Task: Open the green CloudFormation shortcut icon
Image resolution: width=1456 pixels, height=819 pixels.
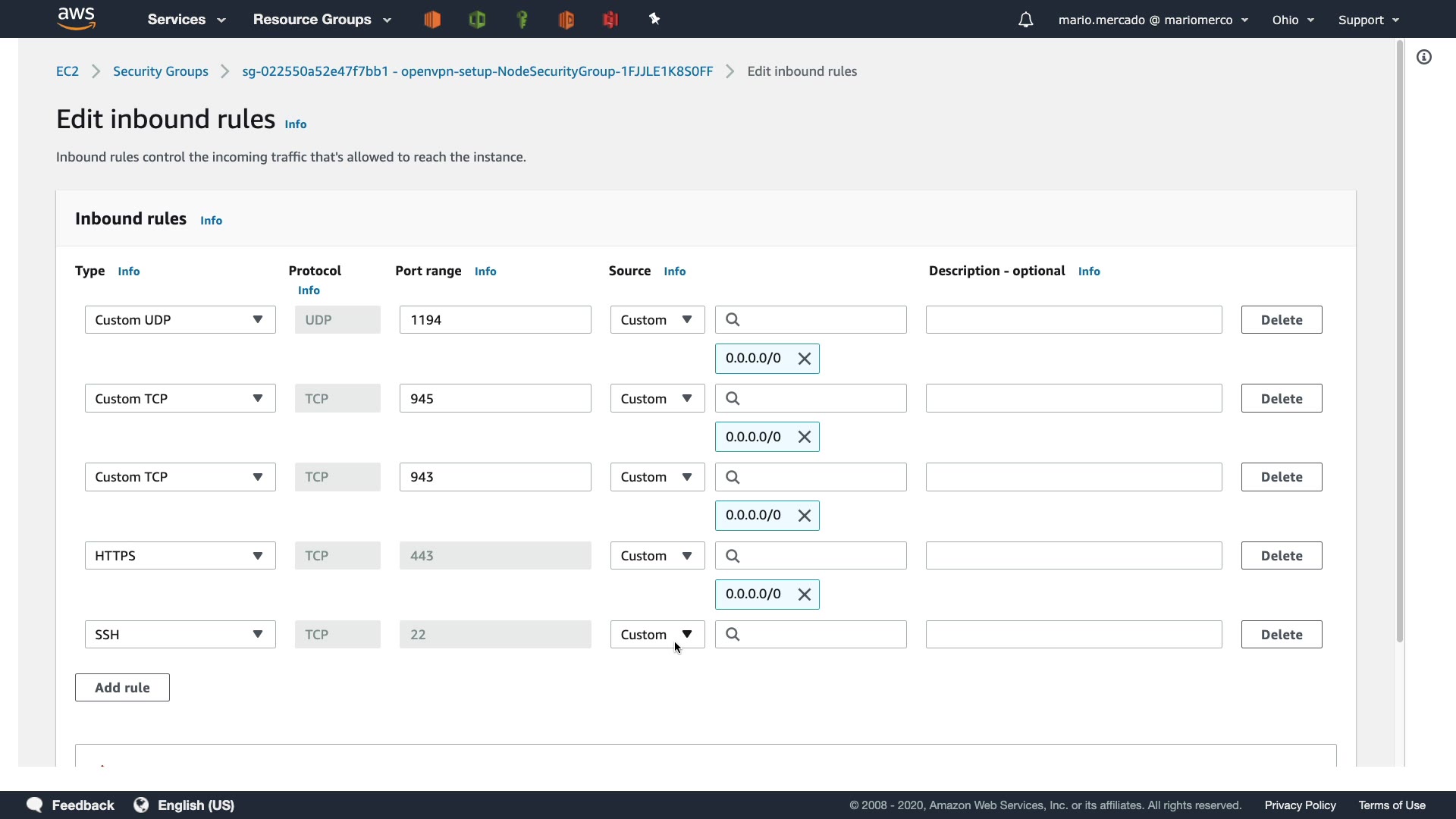Action: [x=477, y=20]
